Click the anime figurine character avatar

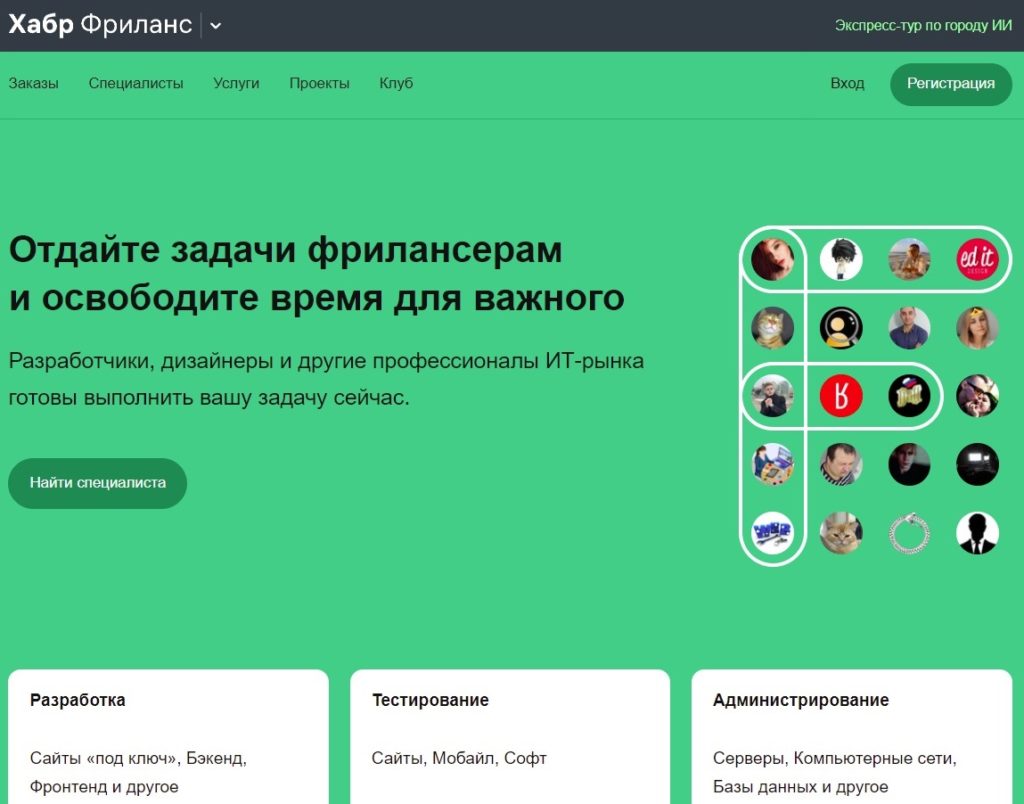[x=841, y=259]
